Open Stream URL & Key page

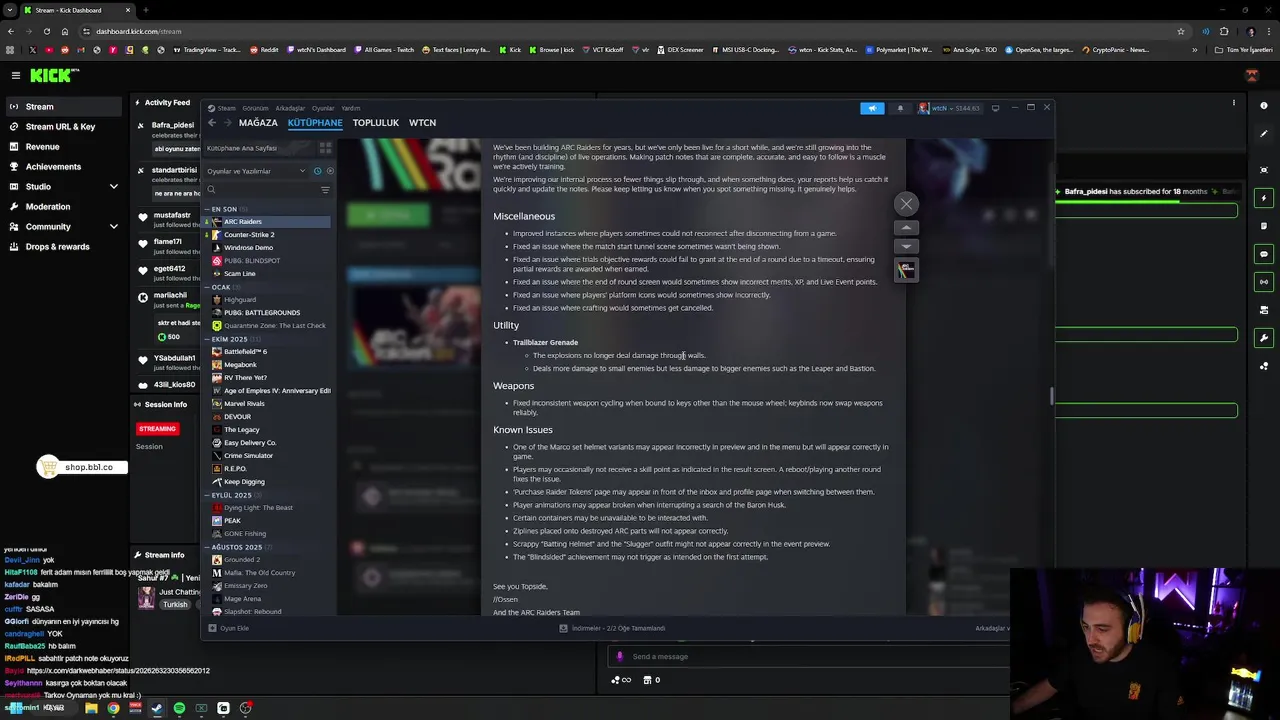62,127
